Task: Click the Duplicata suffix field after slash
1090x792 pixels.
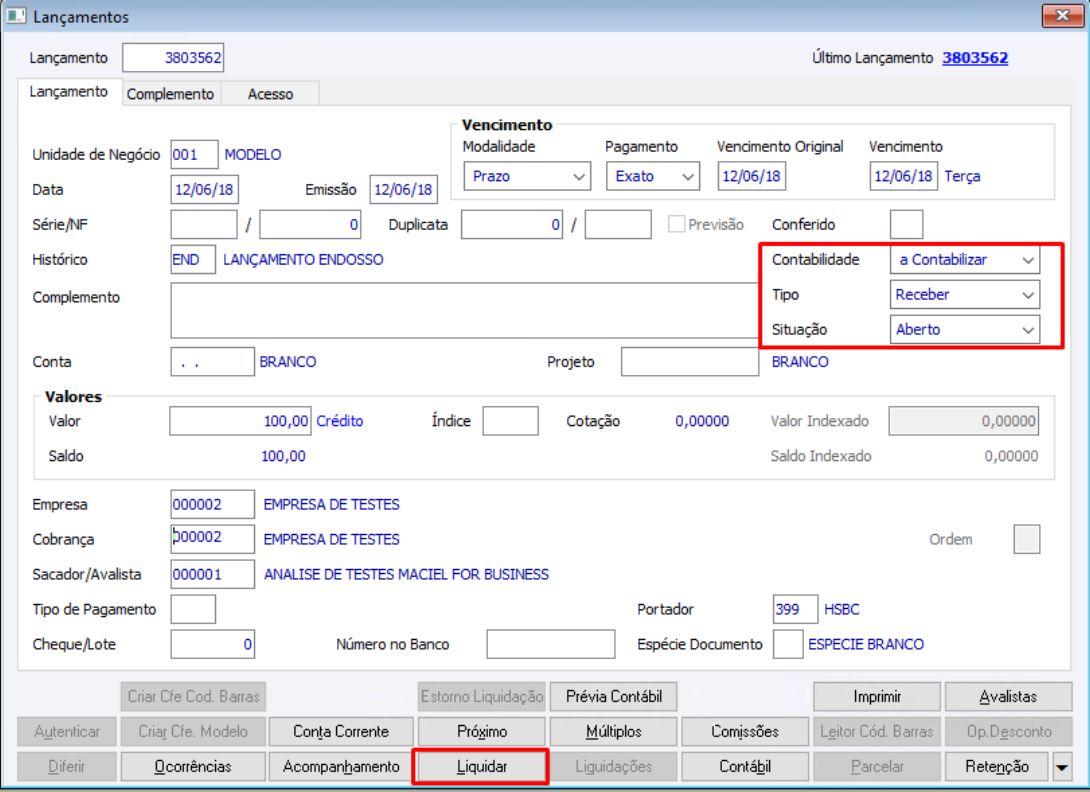Action: tap(618, 225)
